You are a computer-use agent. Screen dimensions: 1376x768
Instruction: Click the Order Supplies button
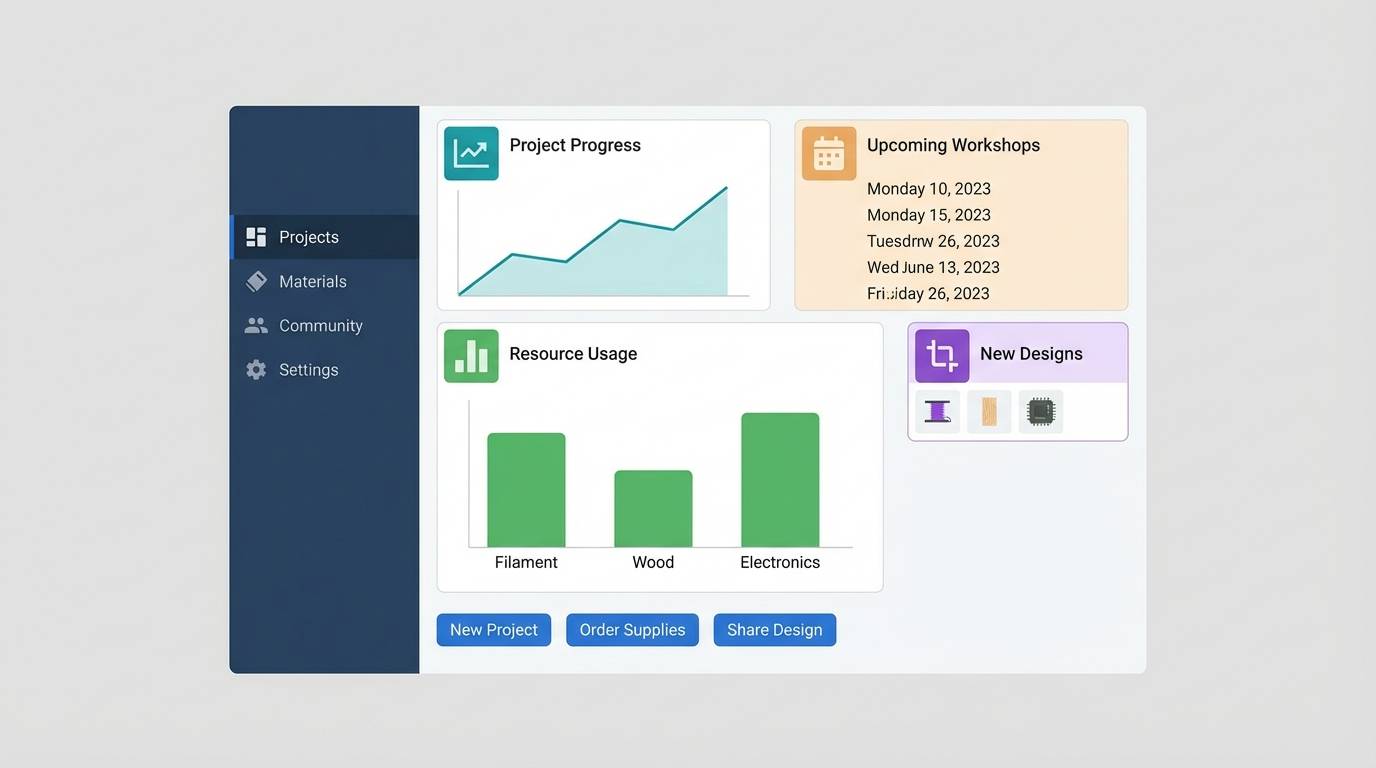(x=632, y=630)
